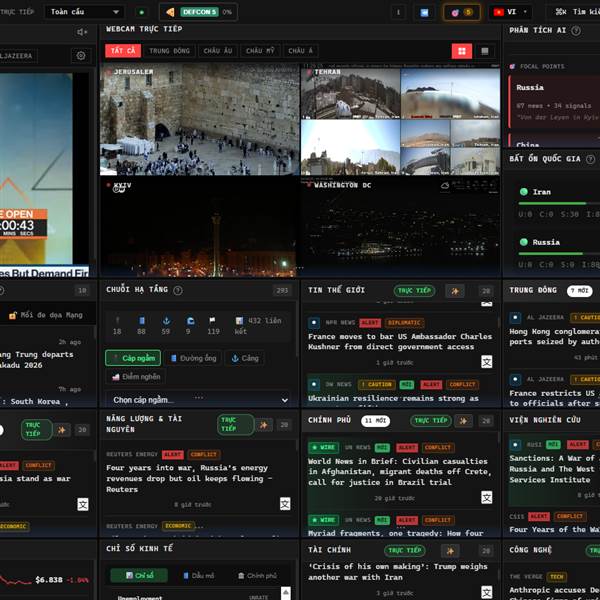
Task: Open the Toàn cầu region dropdown
Action: 85,12
